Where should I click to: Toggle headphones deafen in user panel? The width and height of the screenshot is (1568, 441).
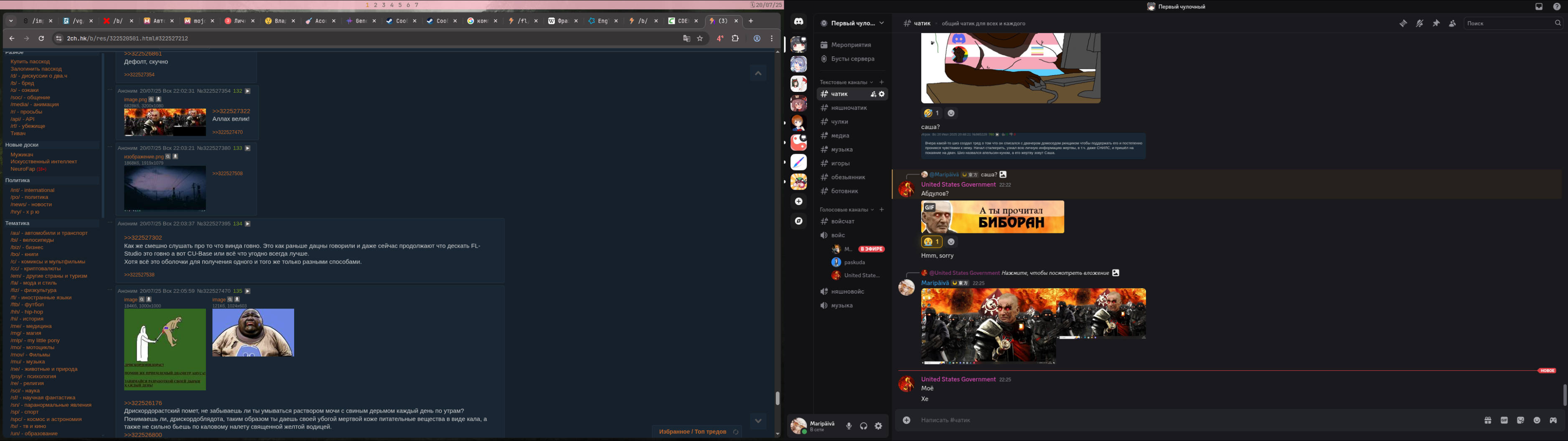[x=863, y=426]
